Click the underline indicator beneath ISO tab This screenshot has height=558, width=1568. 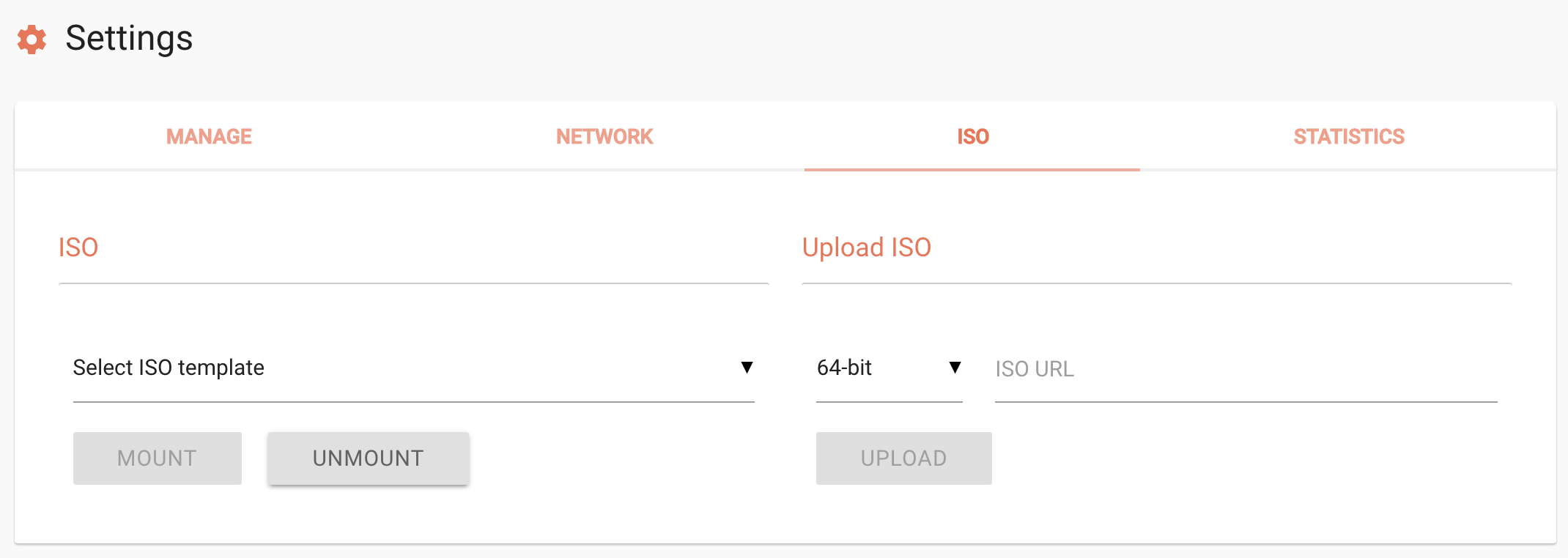click(x=972, y=169)
